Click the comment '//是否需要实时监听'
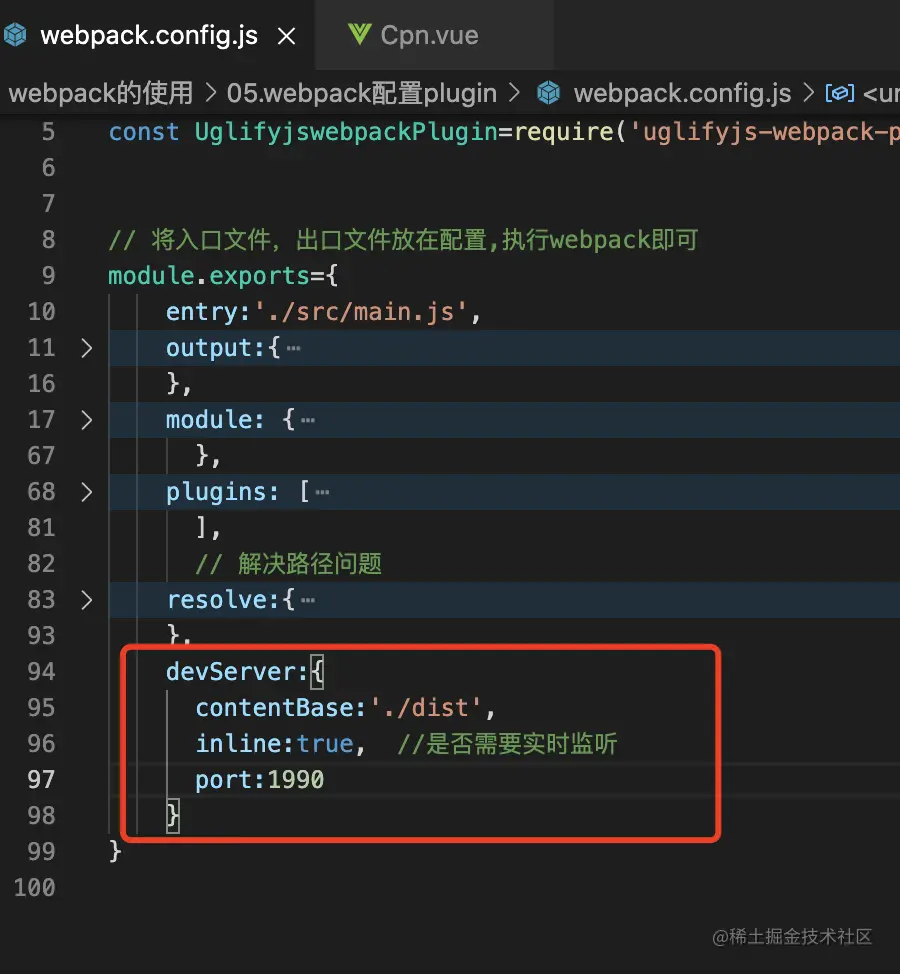 507,744
